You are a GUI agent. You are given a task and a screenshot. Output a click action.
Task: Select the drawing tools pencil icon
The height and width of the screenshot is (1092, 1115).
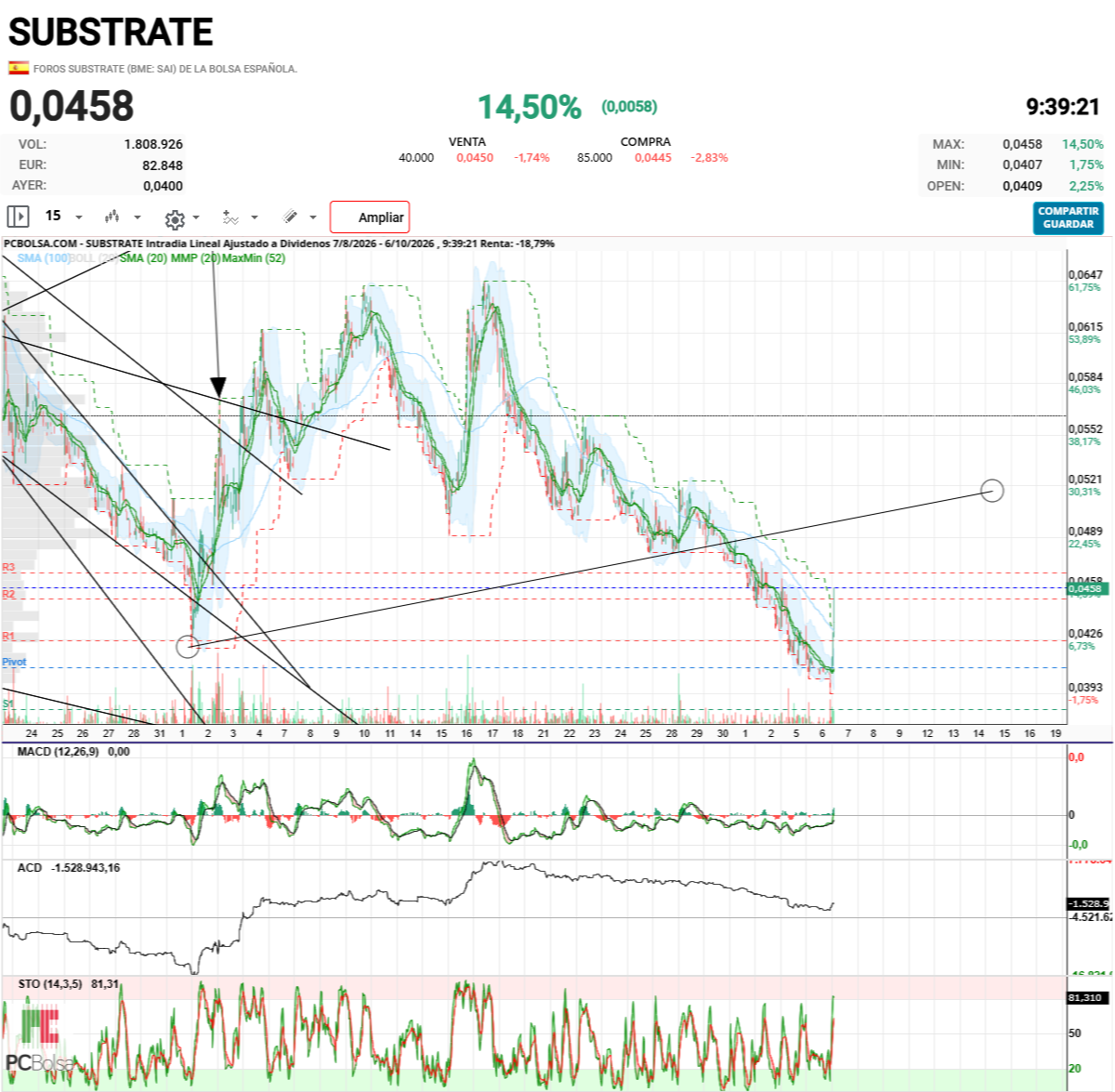click(291, 217)
